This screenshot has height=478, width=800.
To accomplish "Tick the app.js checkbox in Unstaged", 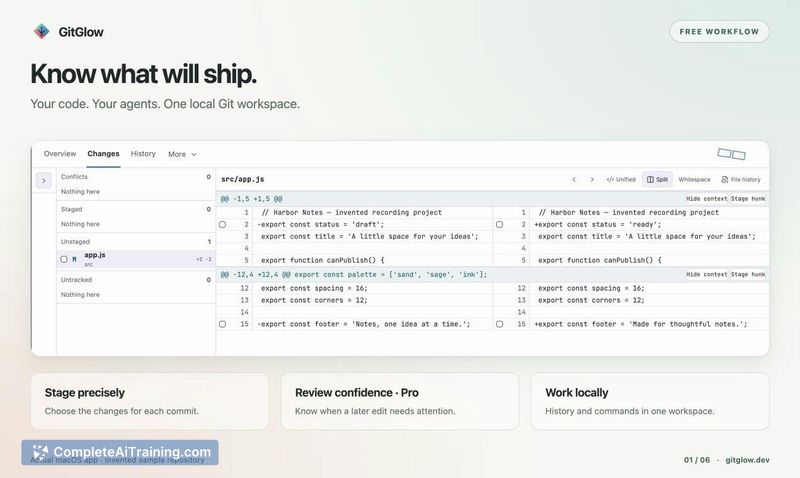I will 64,259.
